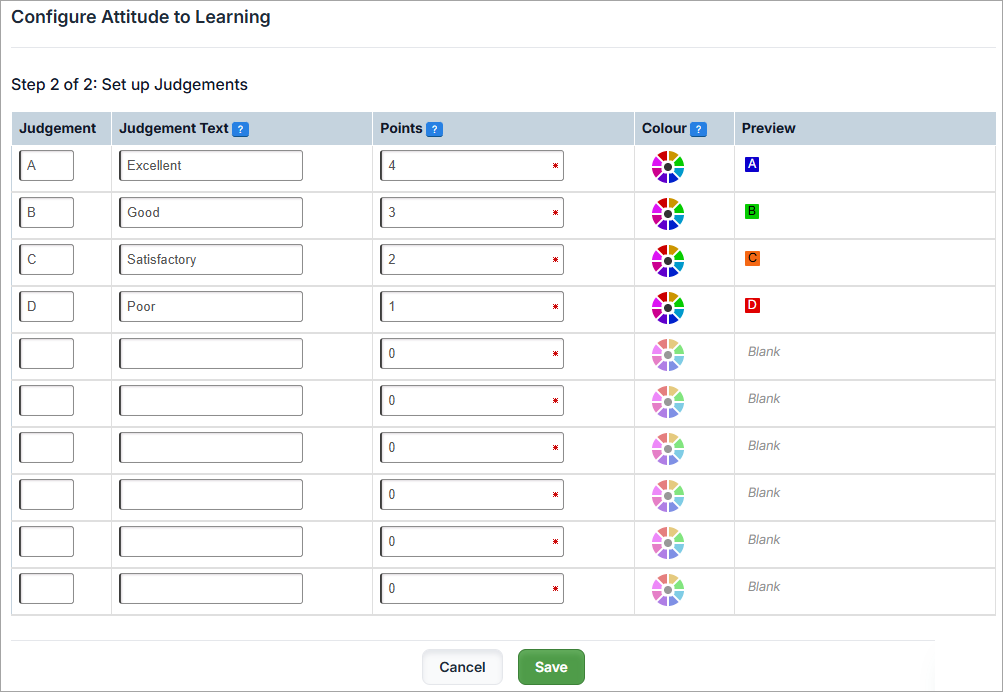Click the red D preview swatch
The height and width of the screenshot is (692, 1003).
click(x=752, y=305)
